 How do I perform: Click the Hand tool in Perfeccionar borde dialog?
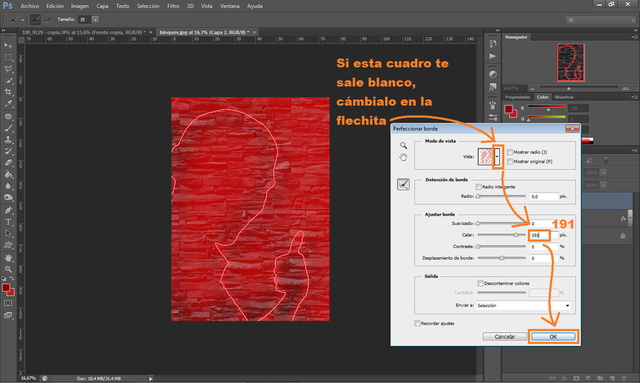coord(403,157)
